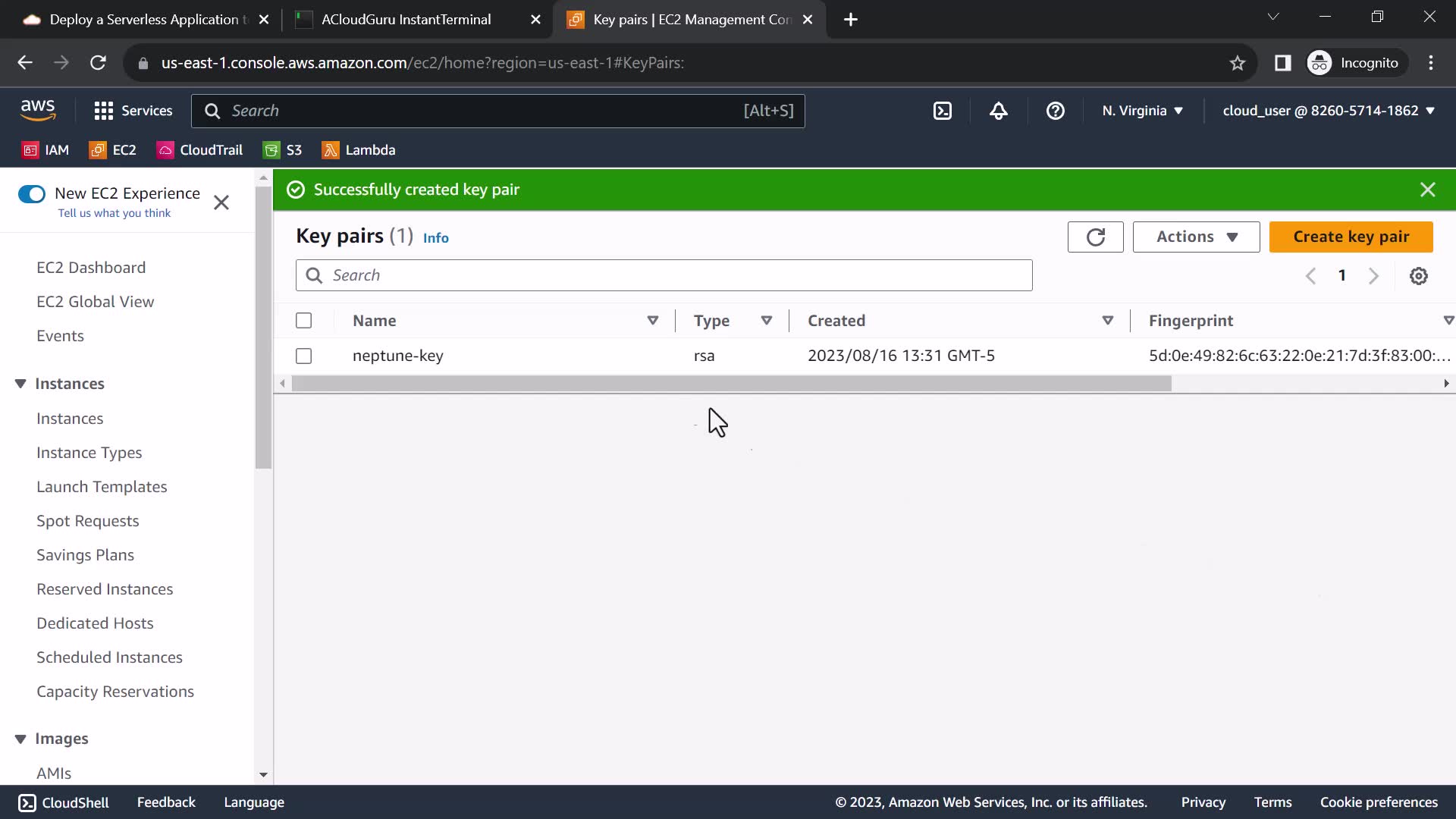Toggle the New EC2 Experience switch

pos(32,194)
